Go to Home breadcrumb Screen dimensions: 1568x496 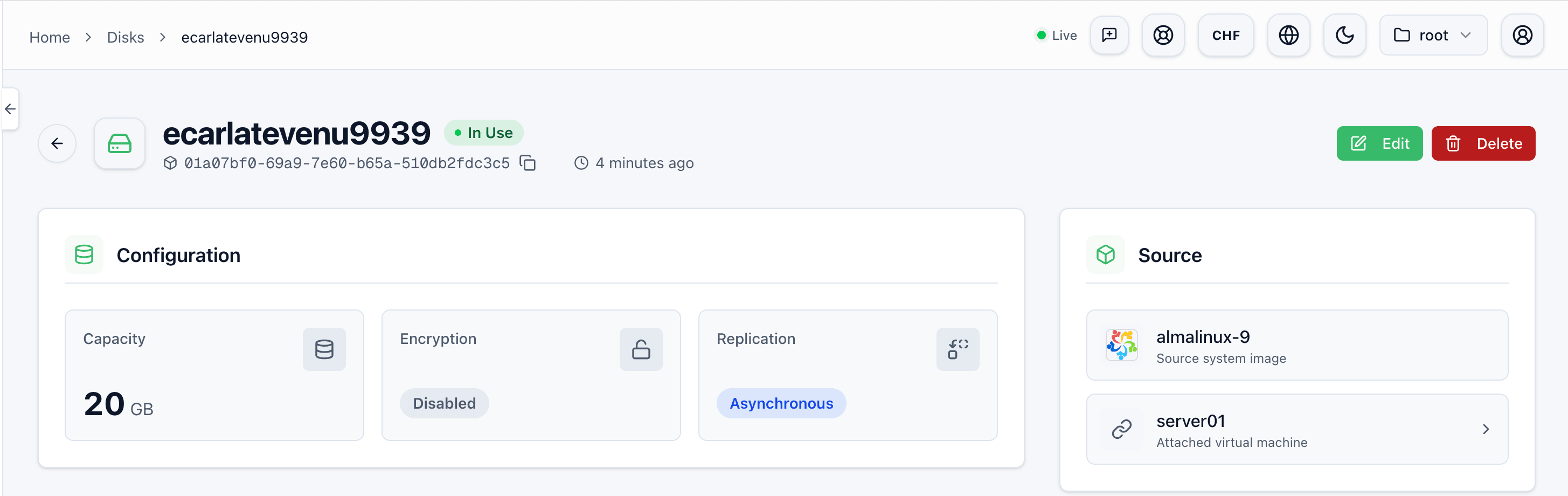point(50,37)
